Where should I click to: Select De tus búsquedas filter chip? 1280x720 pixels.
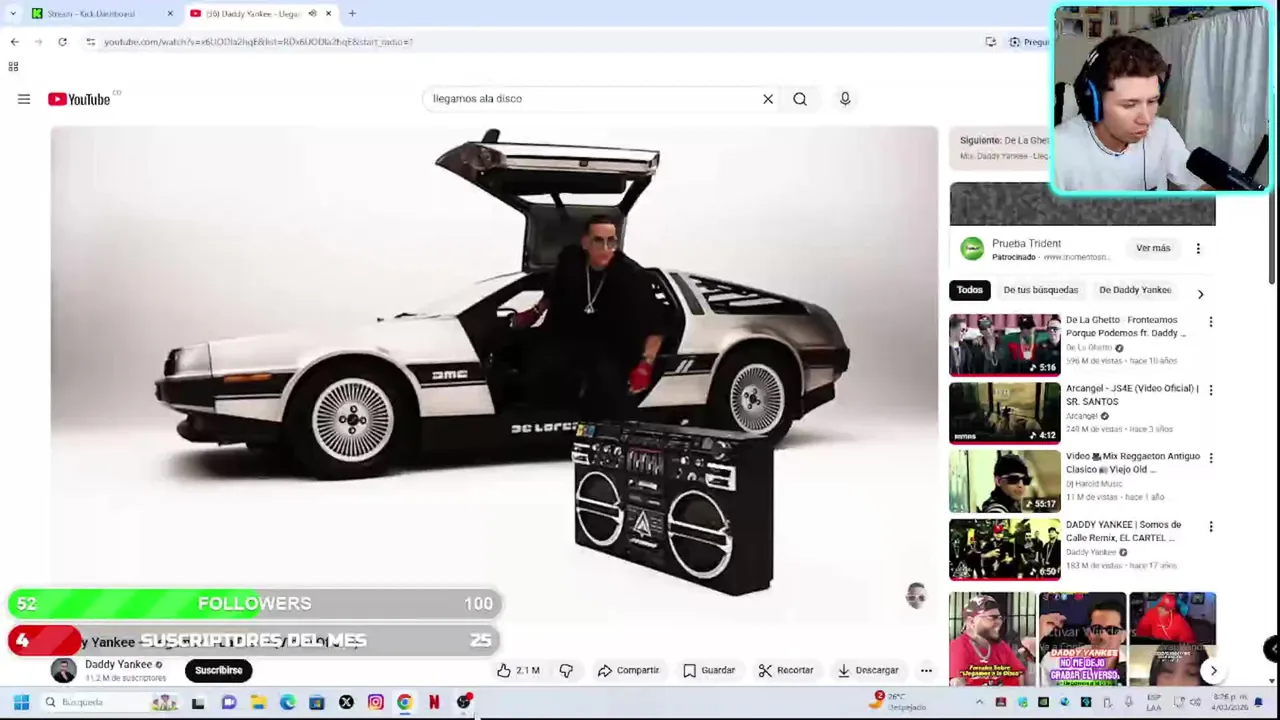pos(1040,290)
